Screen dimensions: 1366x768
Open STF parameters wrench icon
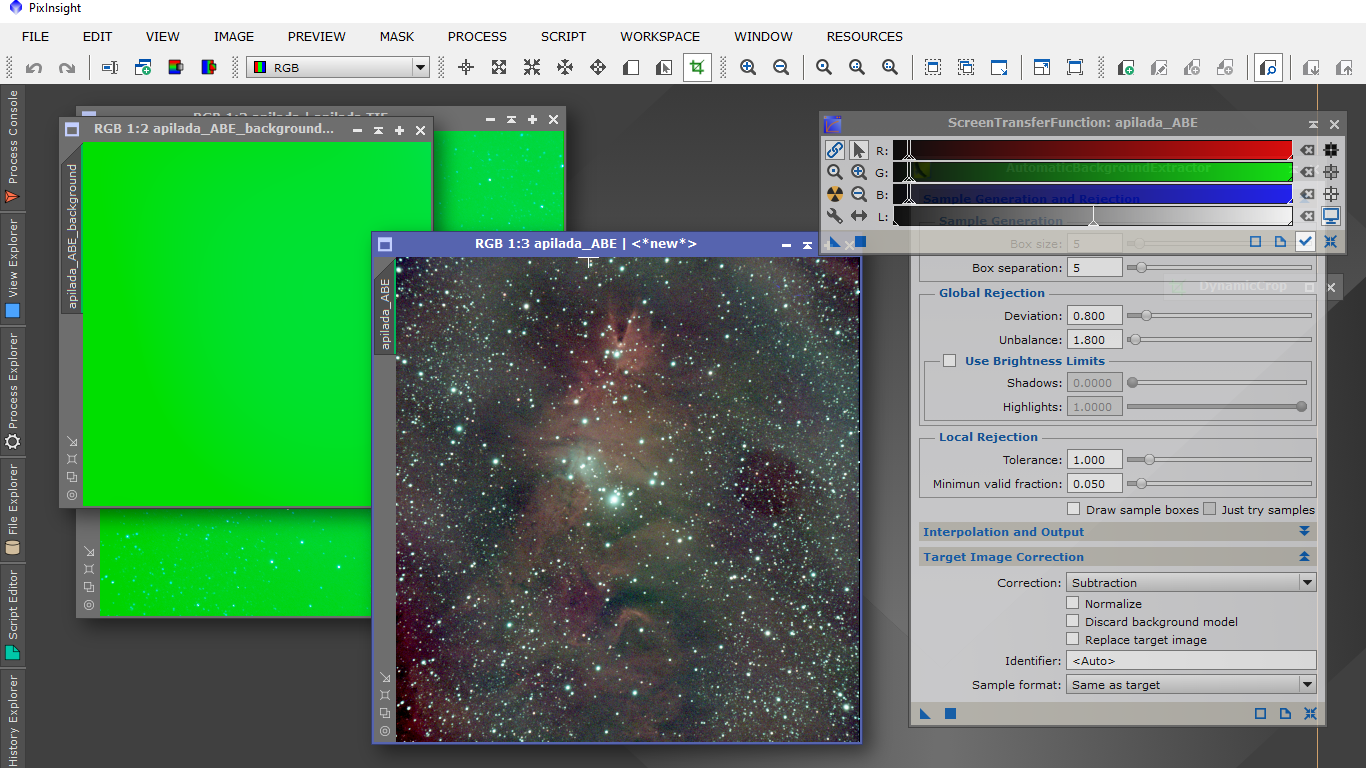835,216
